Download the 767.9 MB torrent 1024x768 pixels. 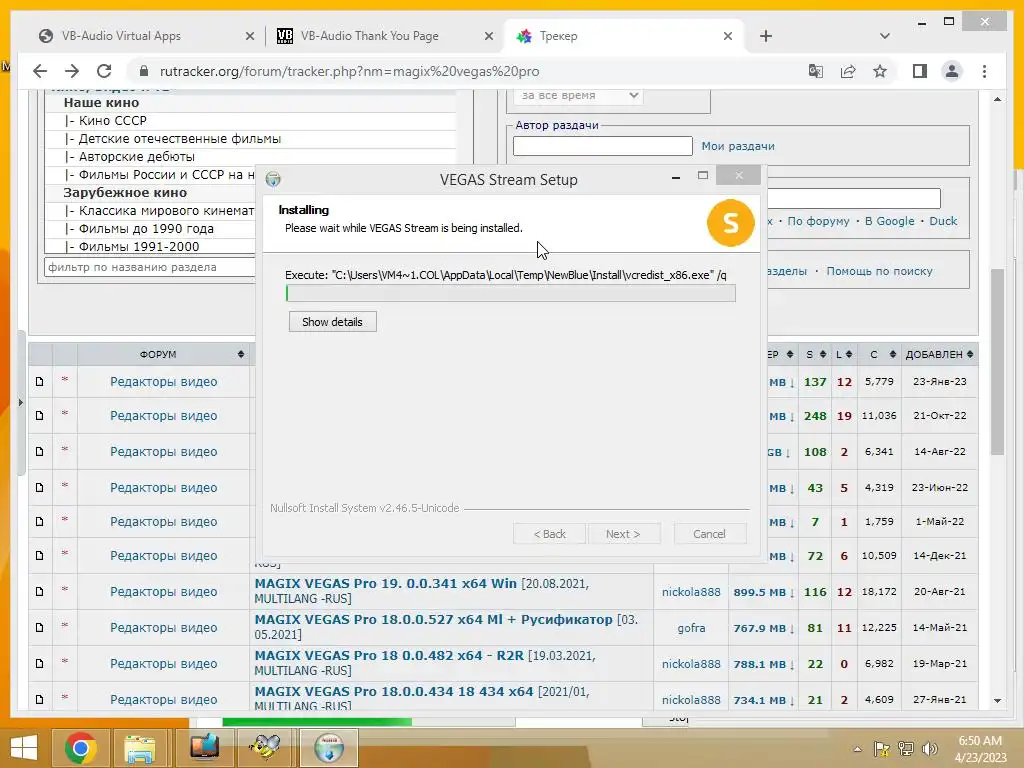pos(763,628)
